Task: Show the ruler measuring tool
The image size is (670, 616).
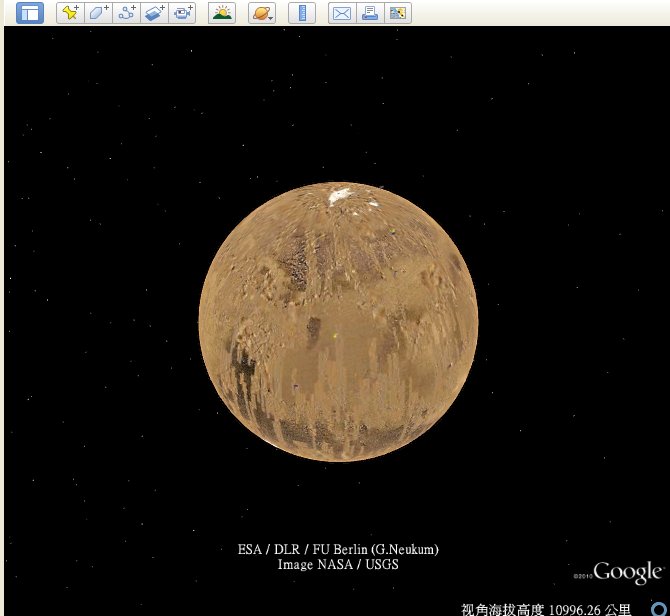Action: click(x=301, y=13)
